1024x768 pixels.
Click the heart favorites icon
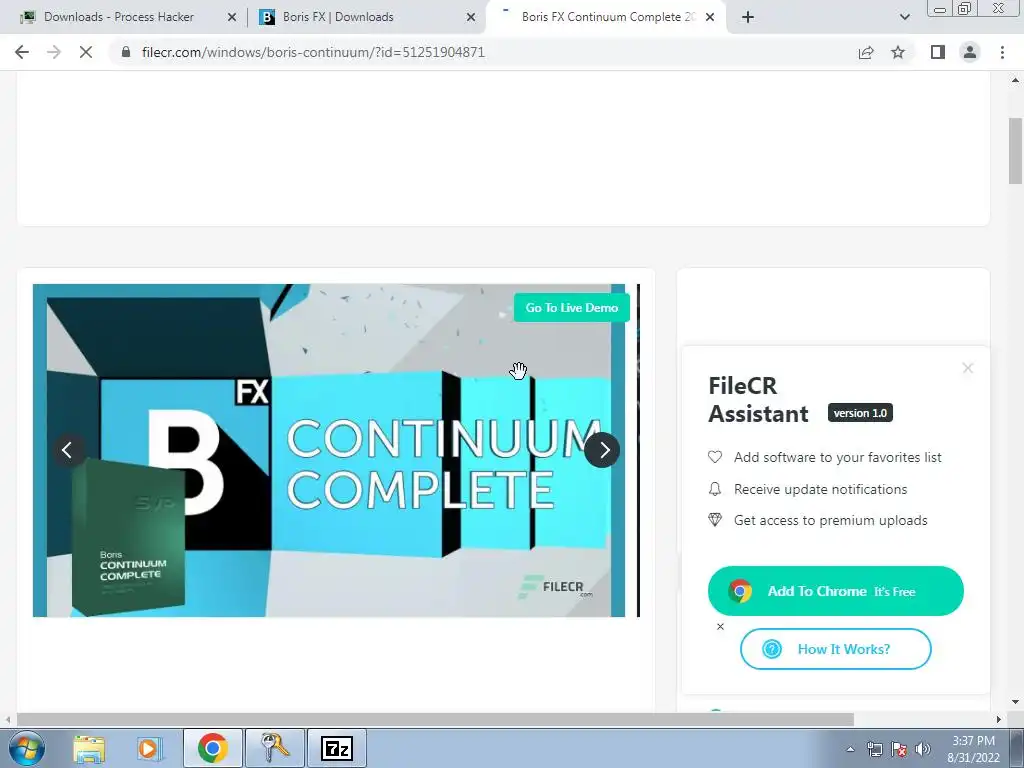(715, 457)
